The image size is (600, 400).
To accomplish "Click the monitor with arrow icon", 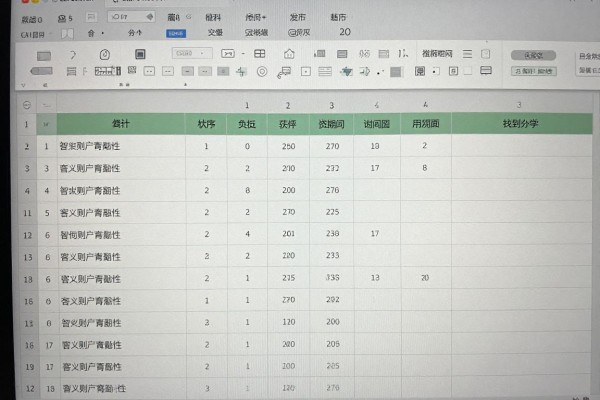I will click(284, 72).
